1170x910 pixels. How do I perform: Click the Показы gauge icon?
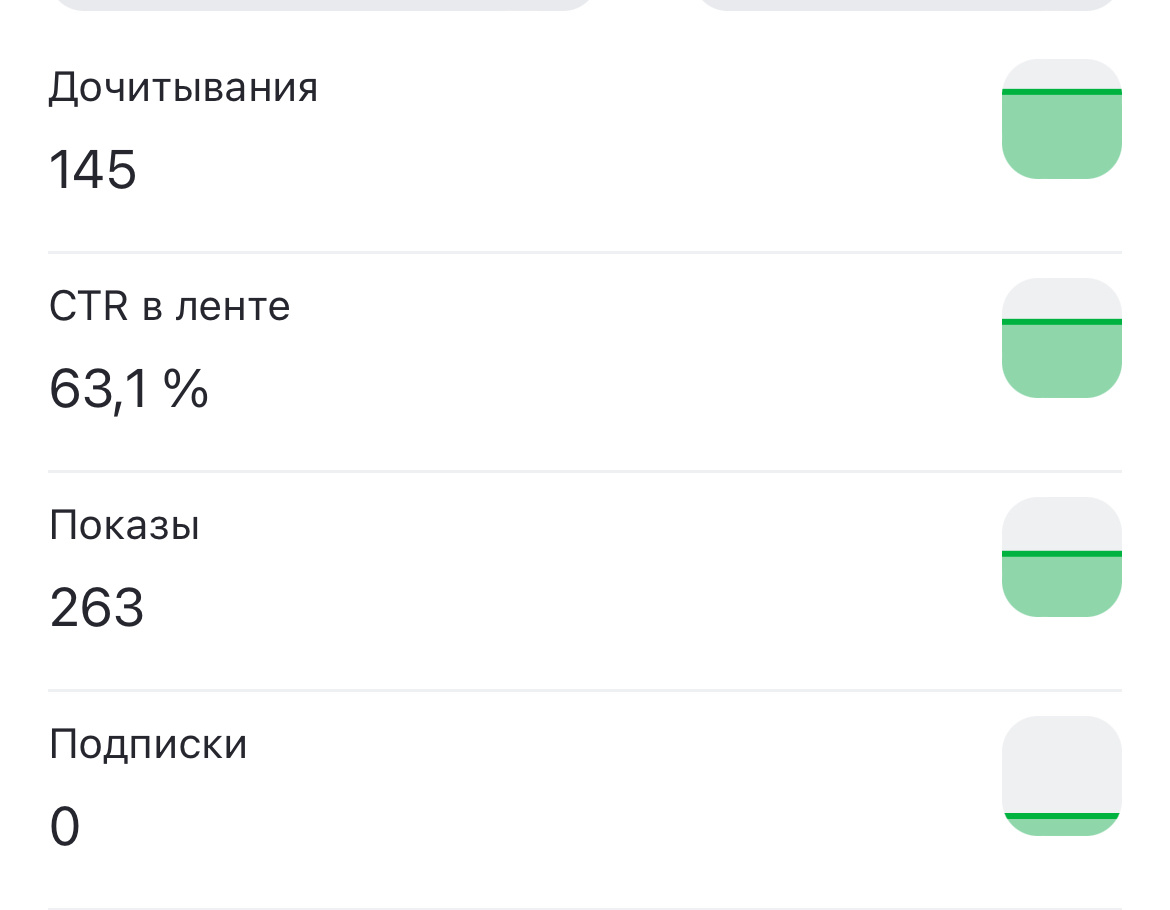click(x=1062, y=556)
